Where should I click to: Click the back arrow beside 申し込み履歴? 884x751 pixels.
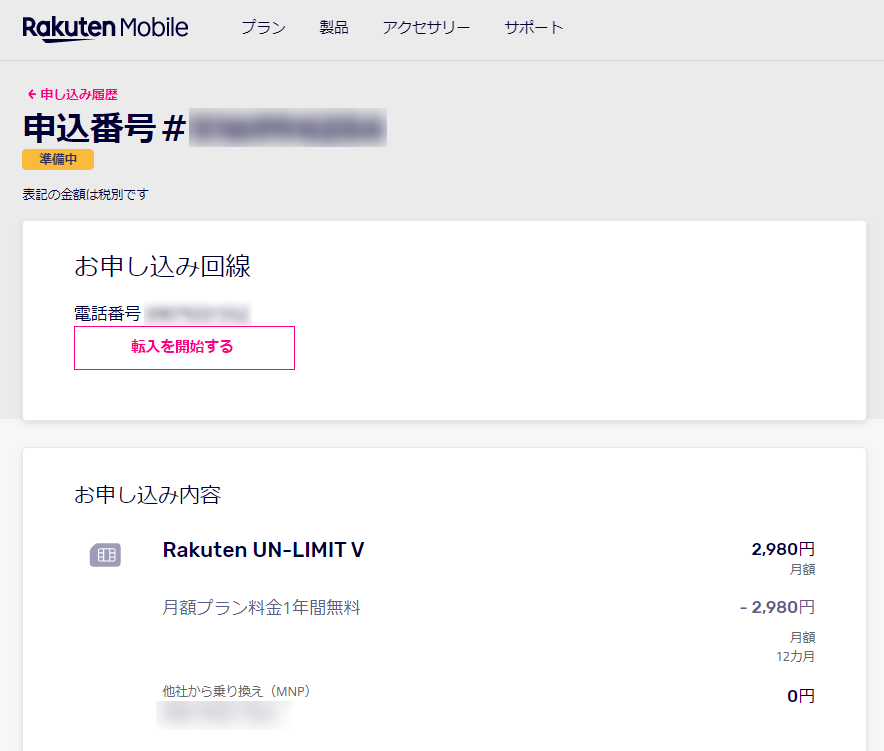(32, 94)
